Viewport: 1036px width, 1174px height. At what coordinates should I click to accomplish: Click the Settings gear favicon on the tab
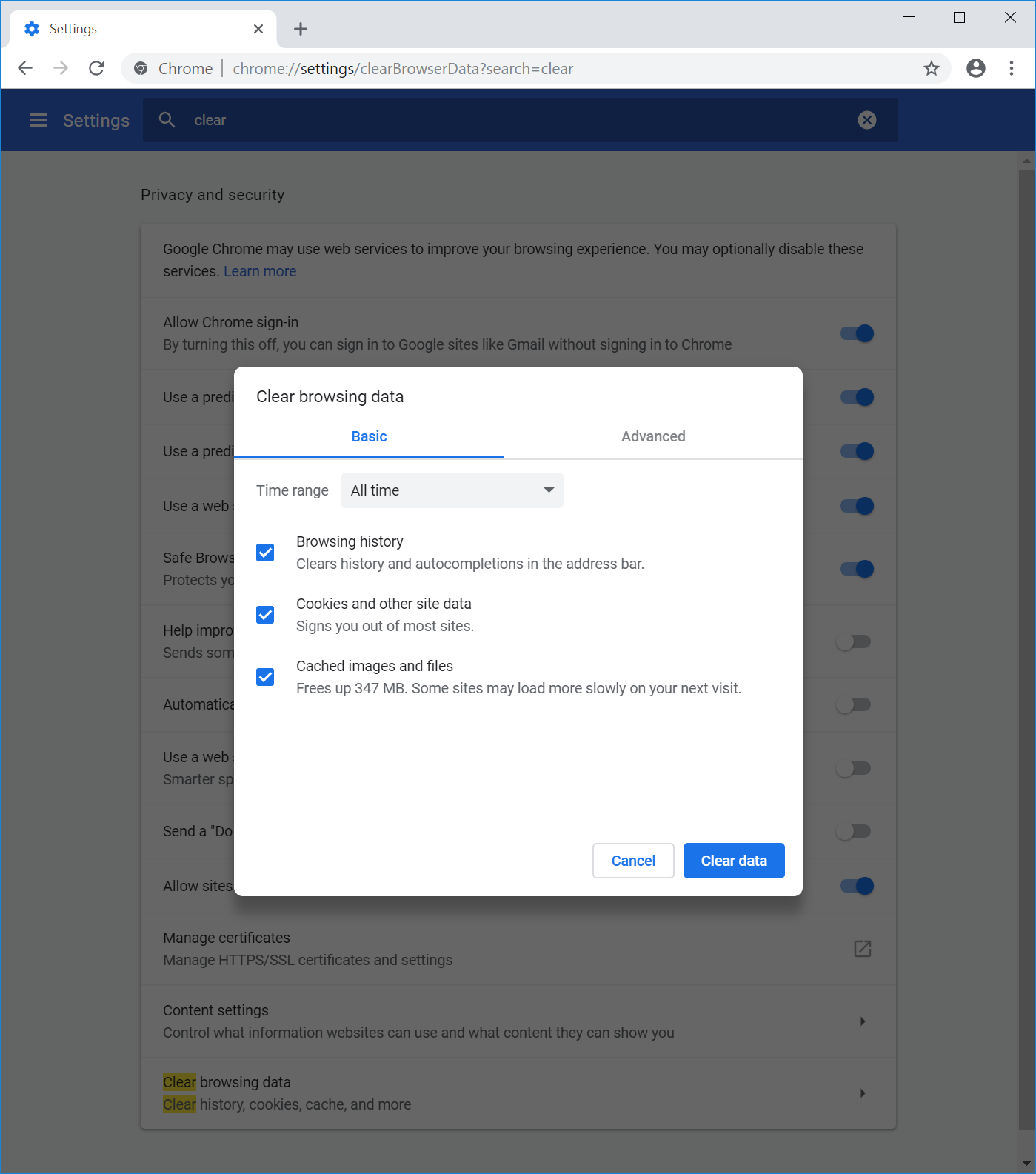(32, 29)
